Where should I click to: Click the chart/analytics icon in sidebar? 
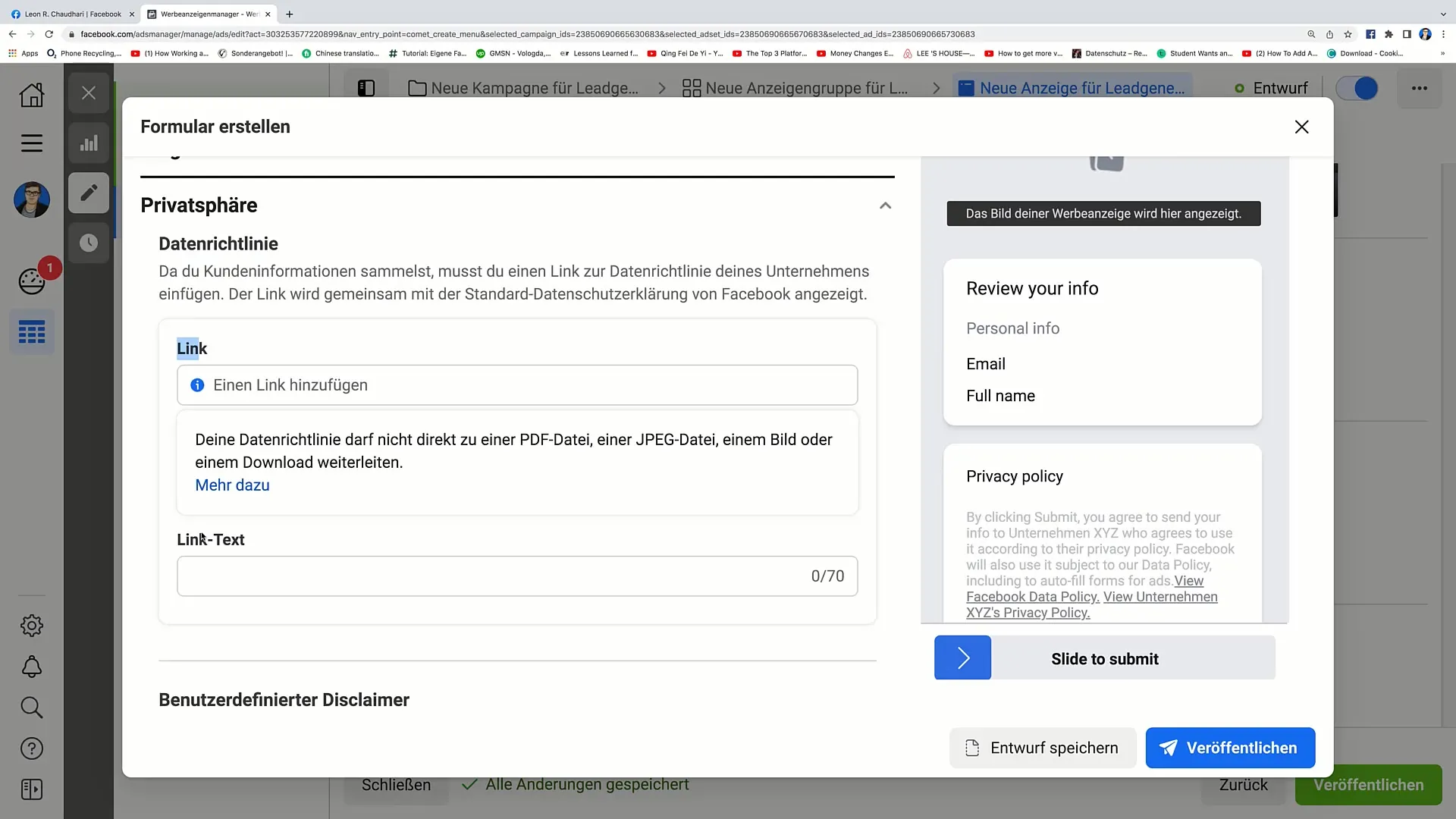click(89, 143)
